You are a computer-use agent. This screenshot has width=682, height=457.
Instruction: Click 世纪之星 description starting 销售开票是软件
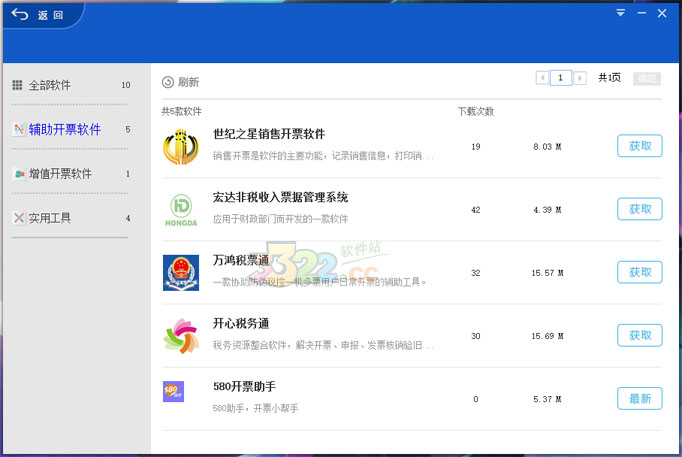[x=323, y=156]
